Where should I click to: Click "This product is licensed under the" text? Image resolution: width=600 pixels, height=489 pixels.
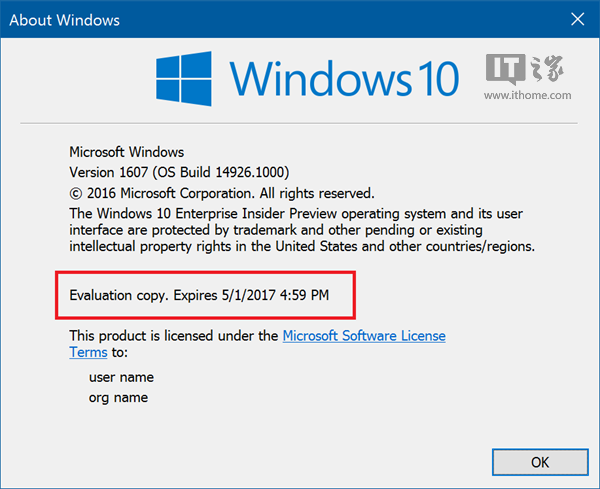tap(173, 336)
